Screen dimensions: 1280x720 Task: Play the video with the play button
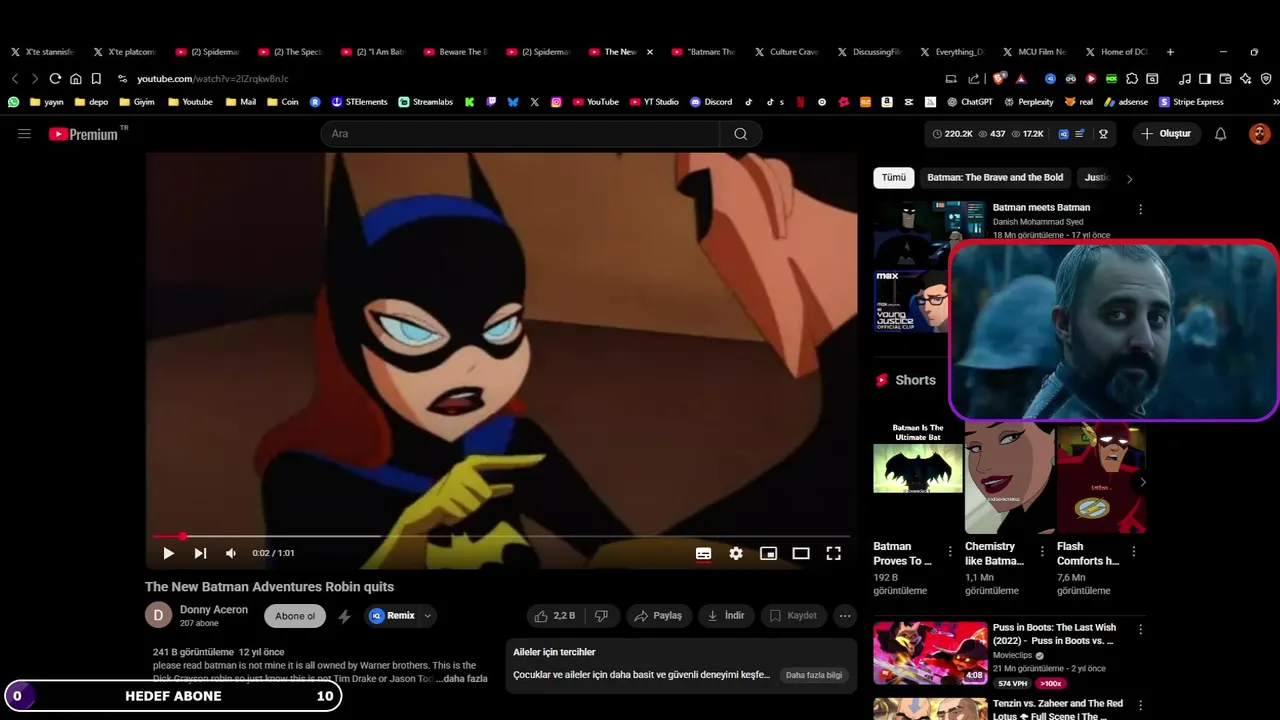(168, 553)
